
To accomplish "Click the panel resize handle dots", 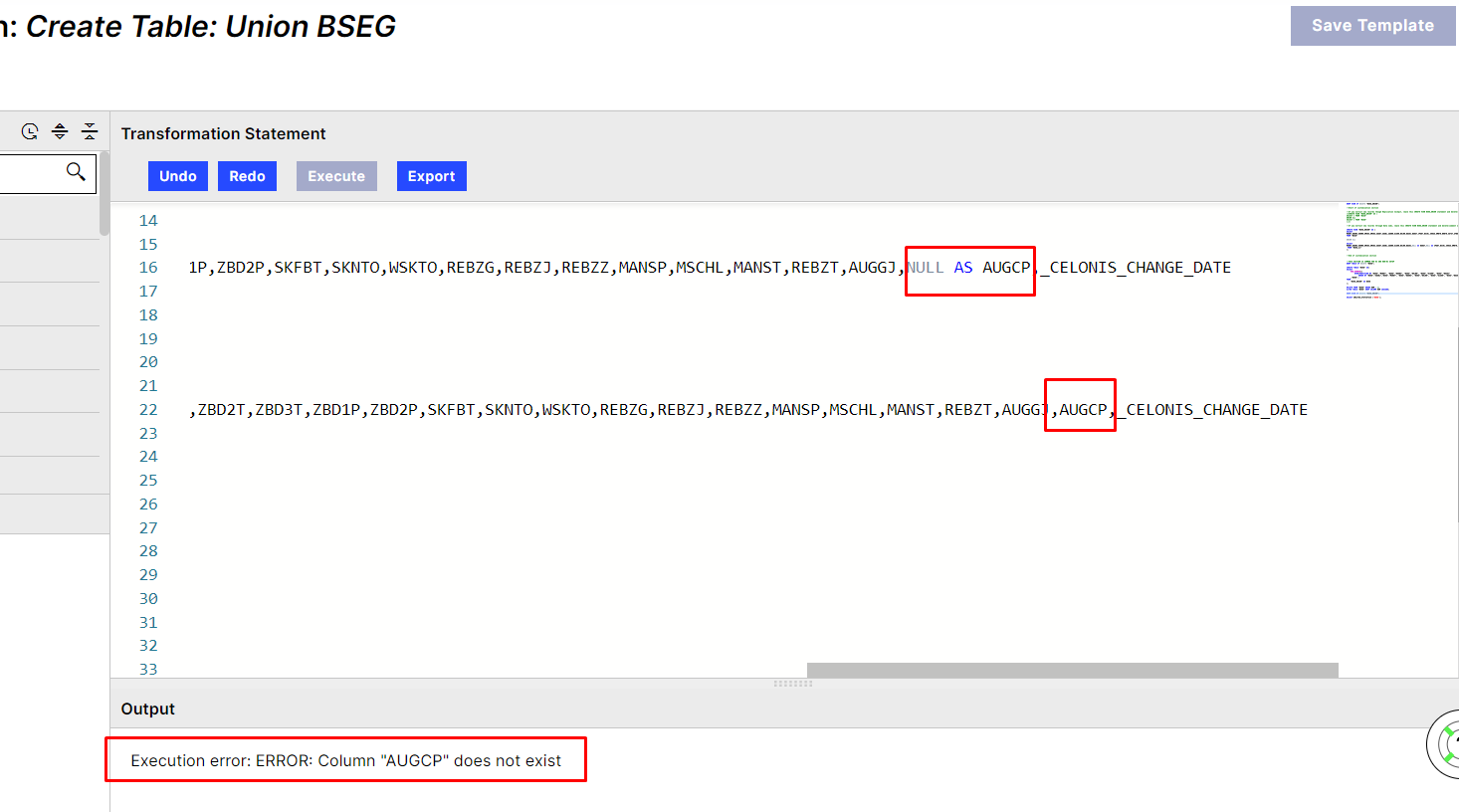I will [793, 684].
